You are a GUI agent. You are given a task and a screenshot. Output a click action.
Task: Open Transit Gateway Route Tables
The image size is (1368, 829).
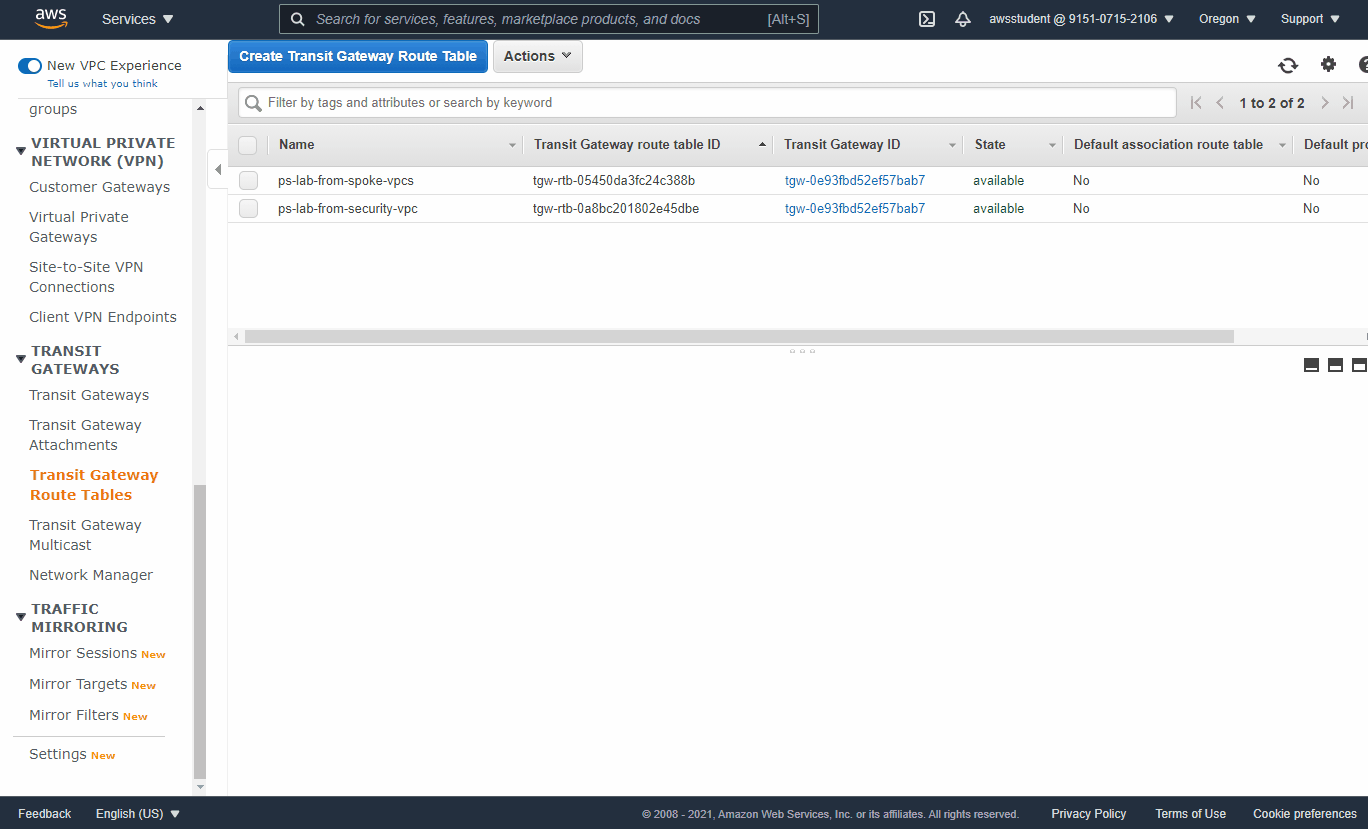pos(94,485)
